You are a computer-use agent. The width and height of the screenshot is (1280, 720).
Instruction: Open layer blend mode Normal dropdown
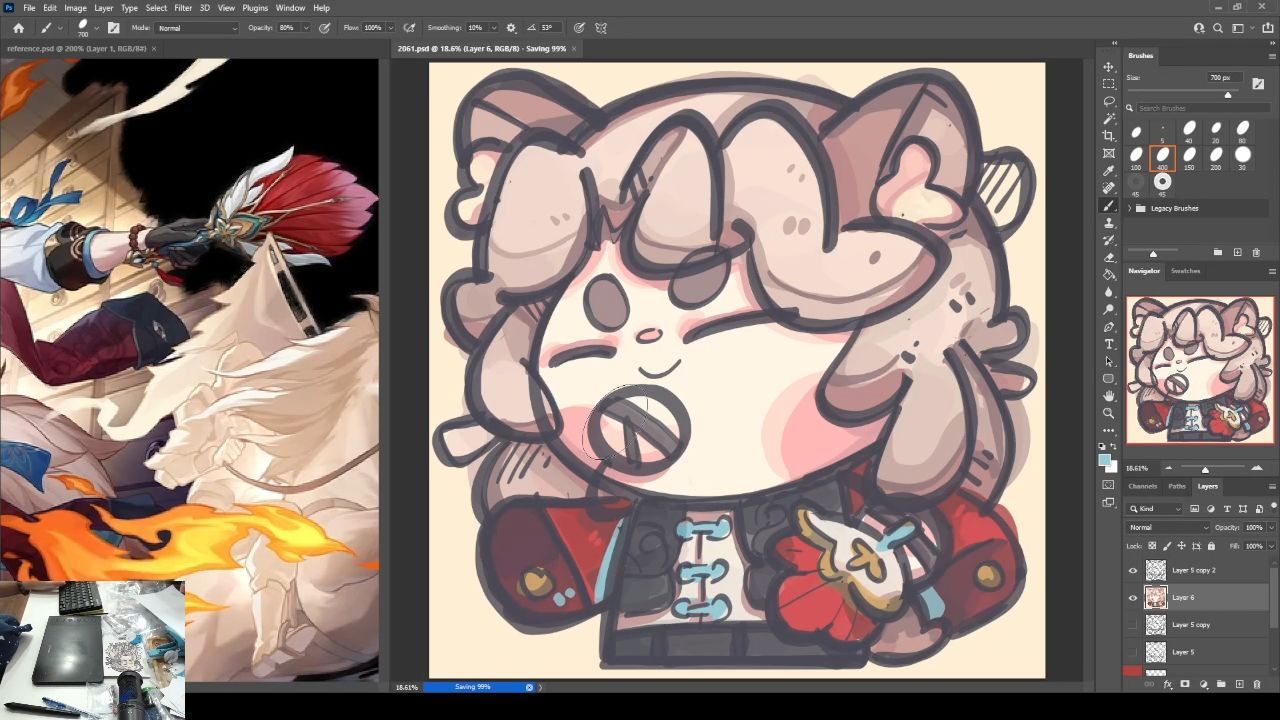(x=1168, y=527)
